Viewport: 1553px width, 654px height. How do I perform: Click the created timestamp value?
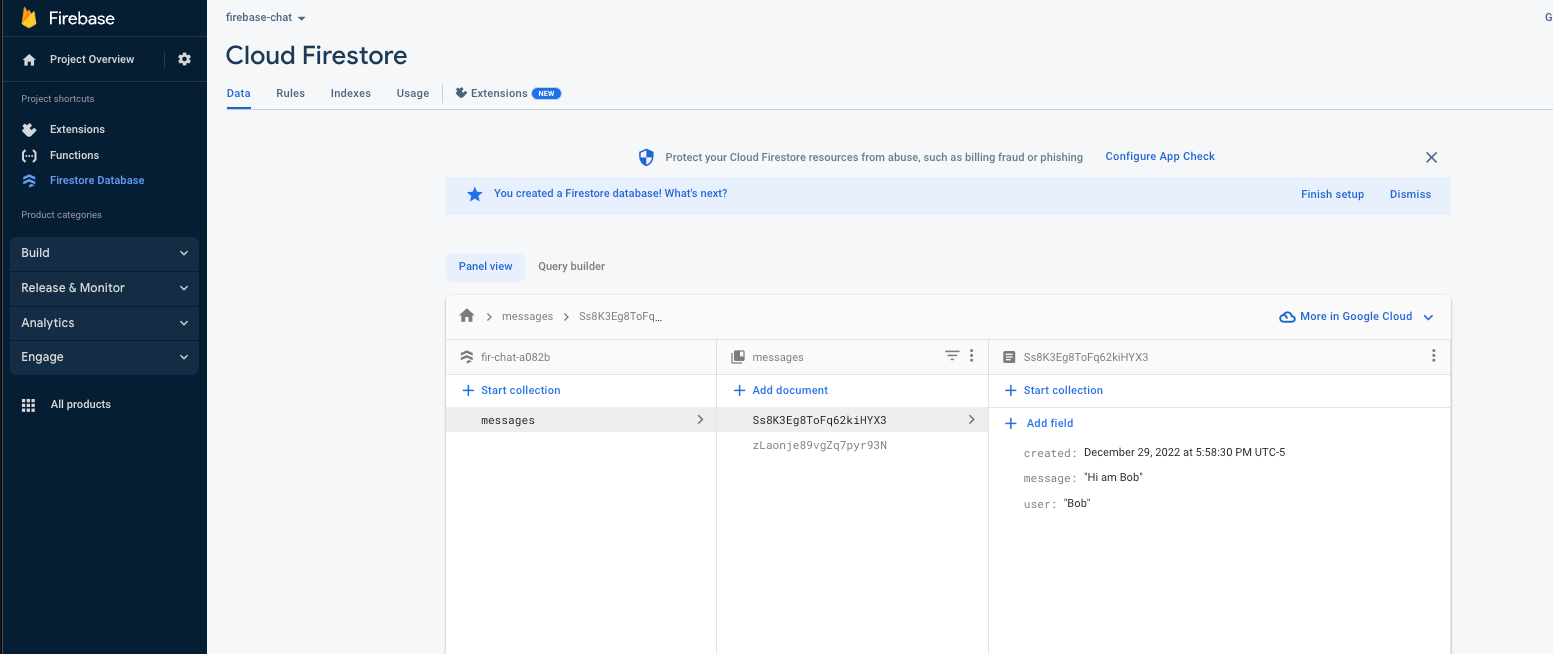coord(1184,453)
